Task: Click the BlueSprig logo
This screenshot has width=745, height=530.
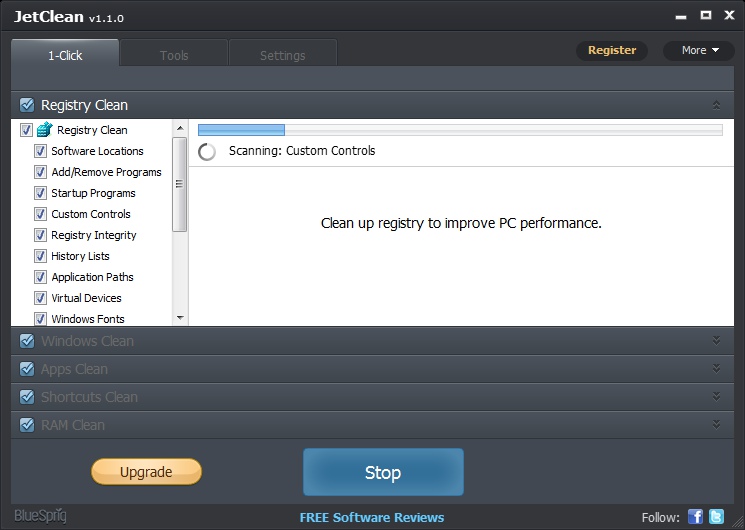Action: click(40, 516)
